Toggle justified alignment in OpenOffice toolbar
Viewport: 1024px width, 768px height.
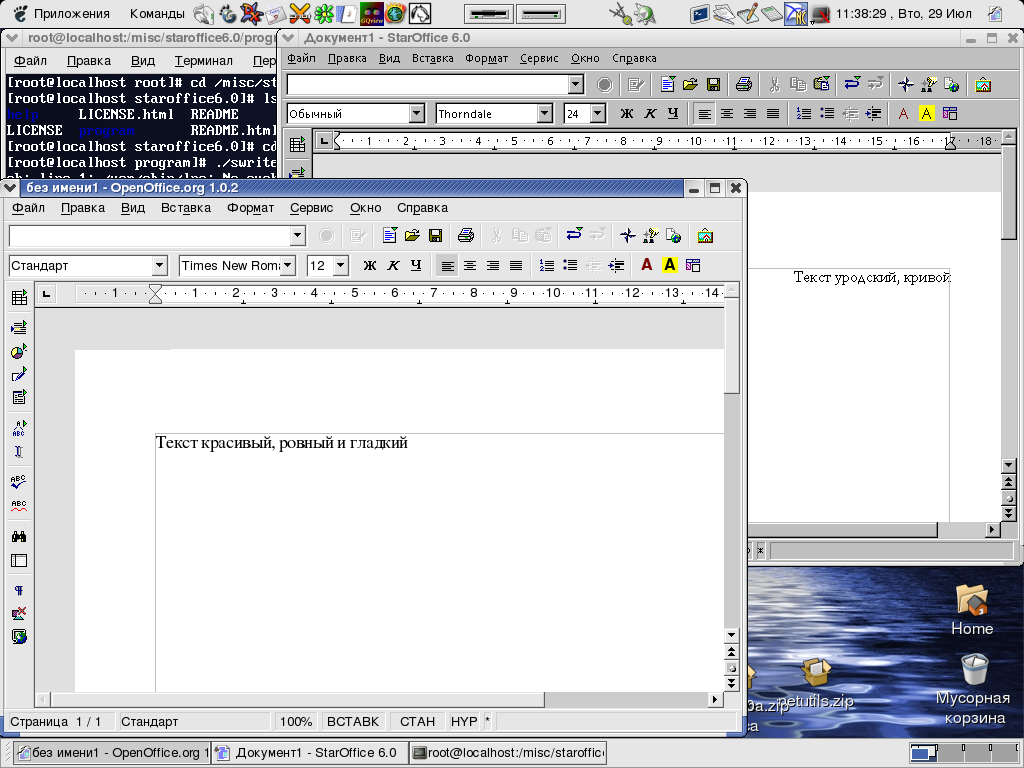516,265
